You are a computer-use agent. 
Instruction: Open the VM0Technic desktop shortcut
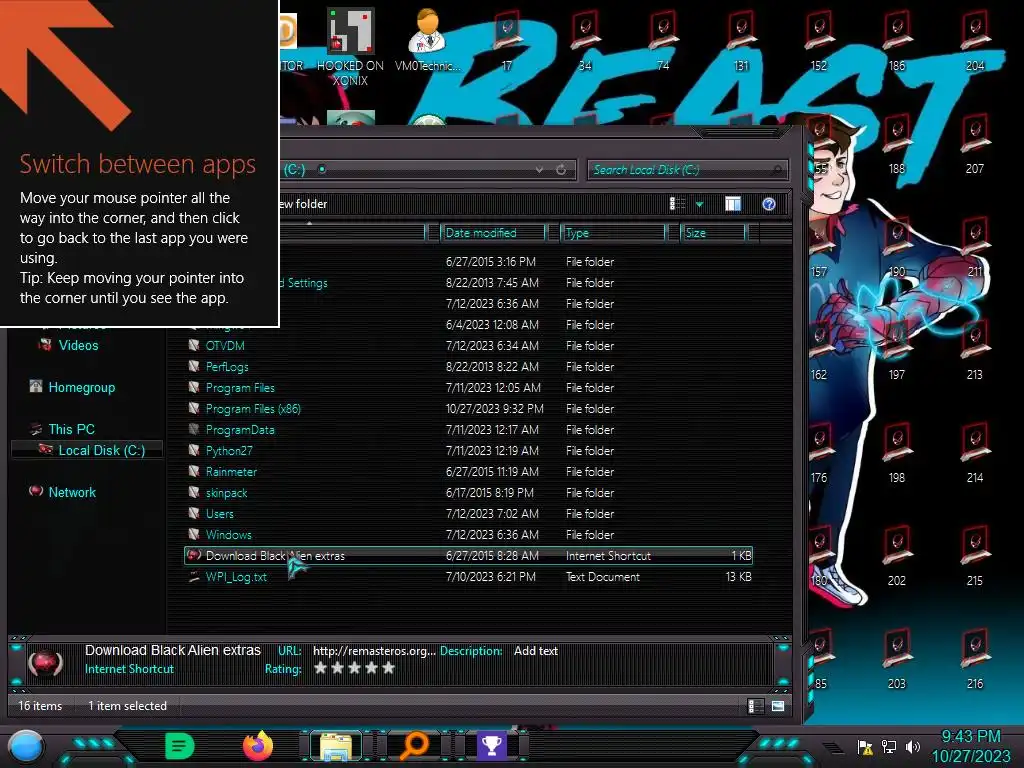[x=427, y=40]
